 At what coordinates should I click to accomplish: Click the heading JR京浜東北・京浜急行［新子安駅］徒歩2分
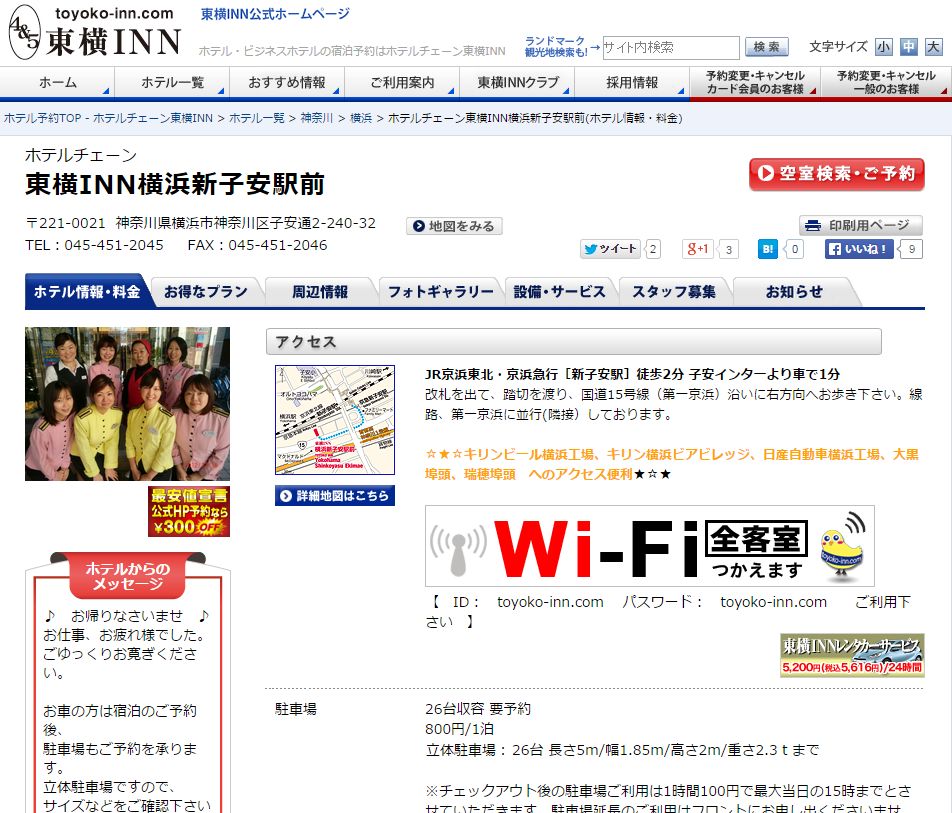tap(554, 374)
